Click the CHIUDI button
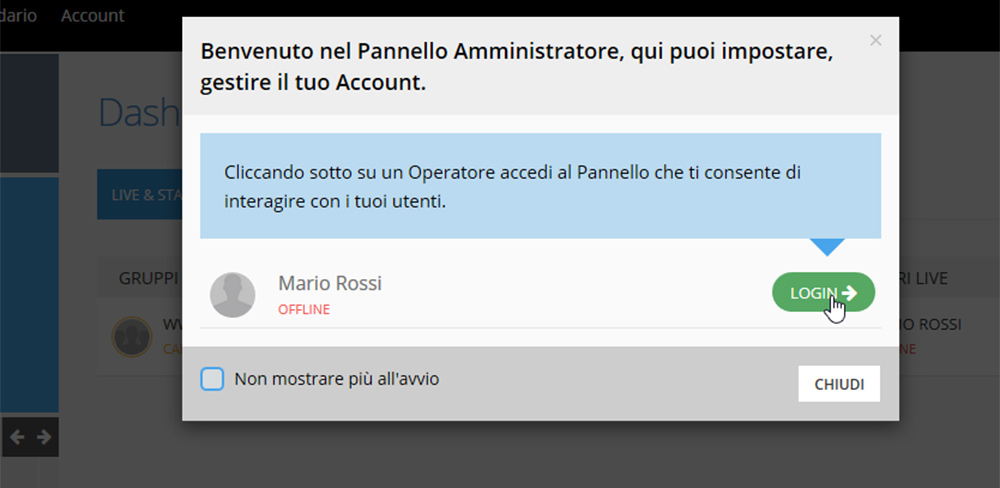Screen dimensions: 1000x488 (x=839, y=384)
